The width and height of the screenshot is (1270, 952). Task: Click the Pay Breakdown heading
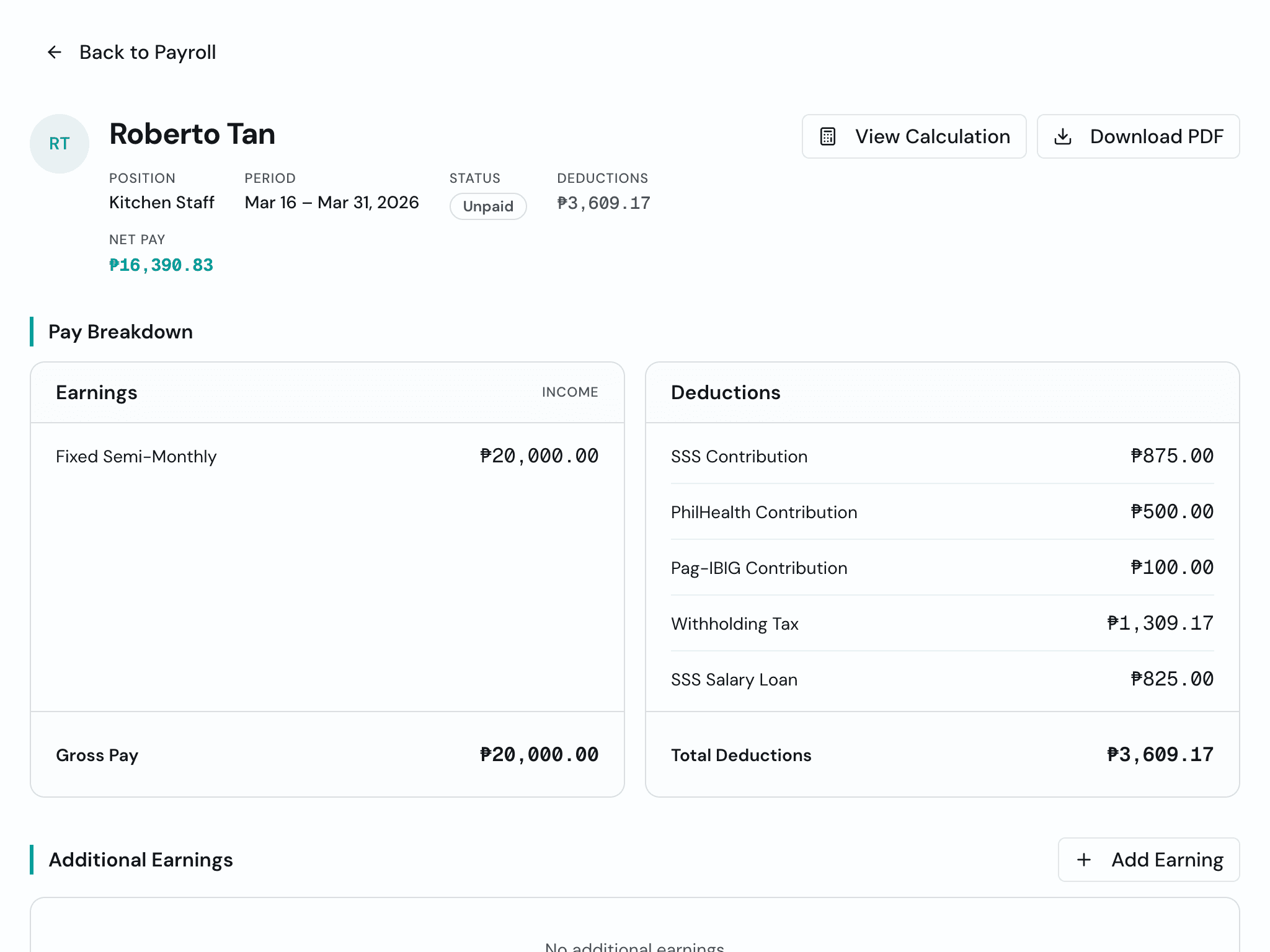pyautogui.click(x=120, y=332)
